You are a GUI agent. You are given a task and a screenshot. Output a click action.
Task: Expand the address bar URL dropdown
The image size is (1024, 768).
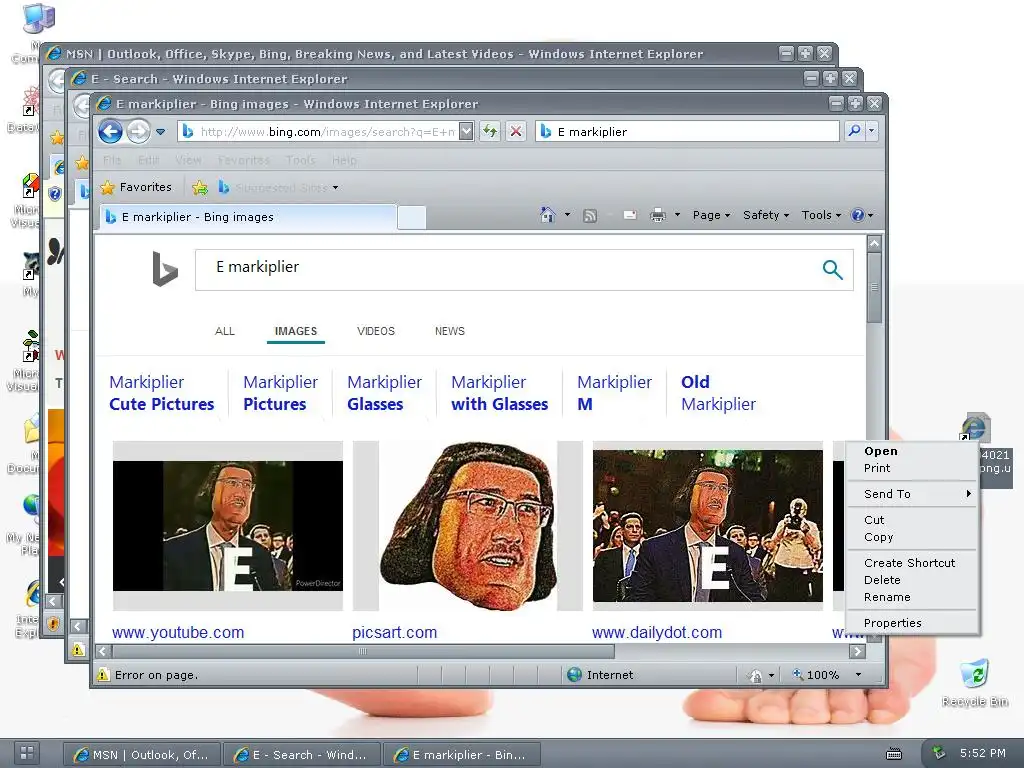point(466,132)
